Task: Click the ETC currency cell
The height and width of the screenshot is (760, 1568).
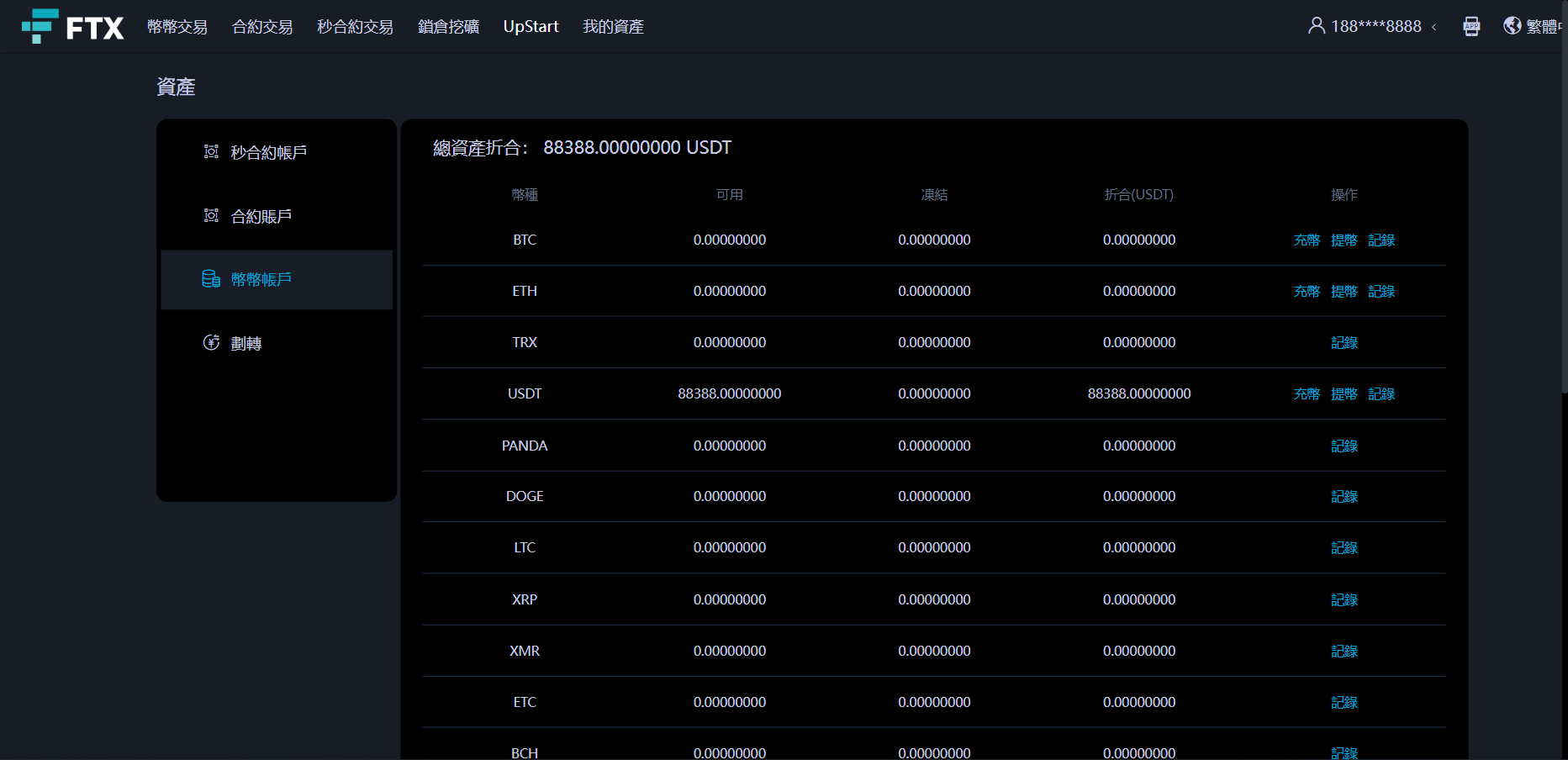Action: (525, 703)
